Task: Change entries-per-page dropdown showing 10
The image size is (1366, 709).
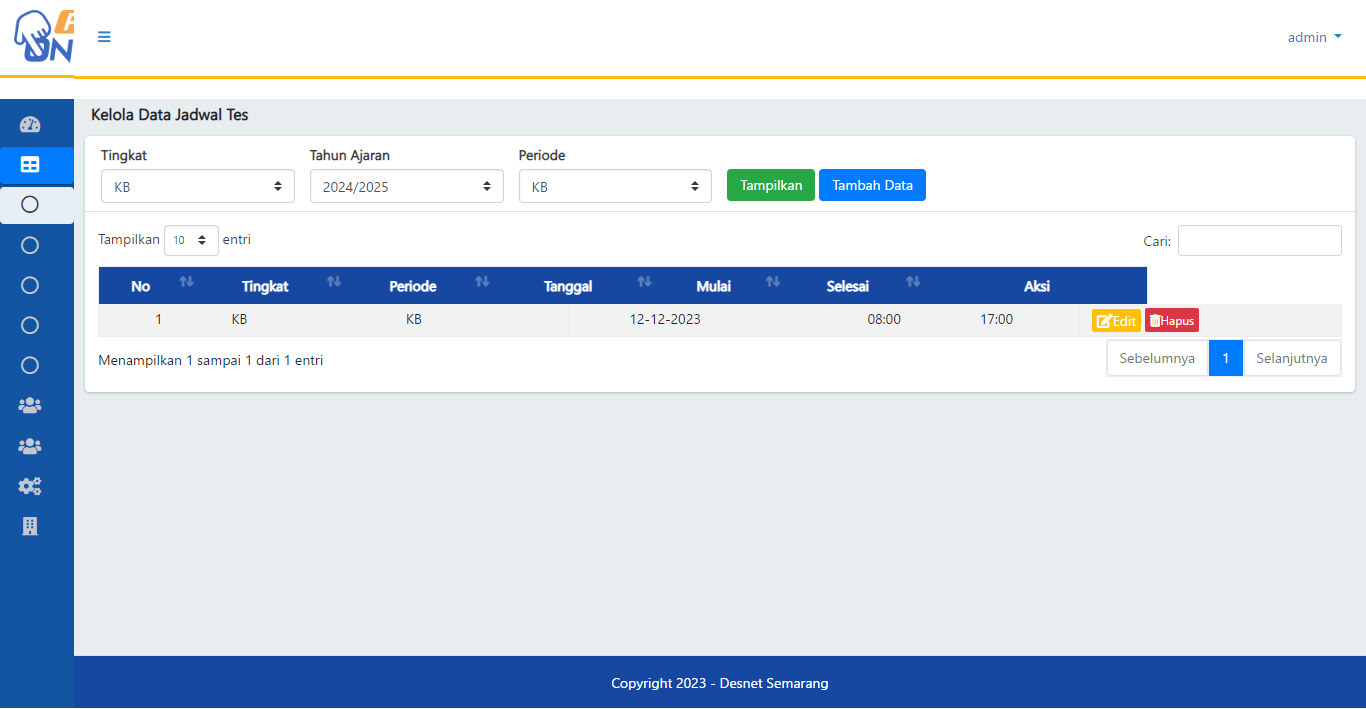Action: click(x=191, y=240)
